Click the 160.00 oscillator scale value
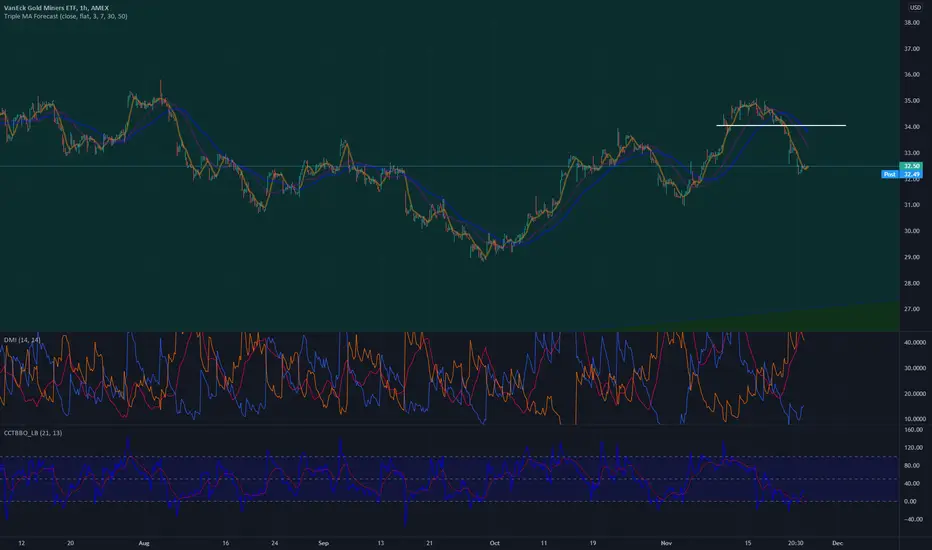932x550 pixels. point(914,429)
